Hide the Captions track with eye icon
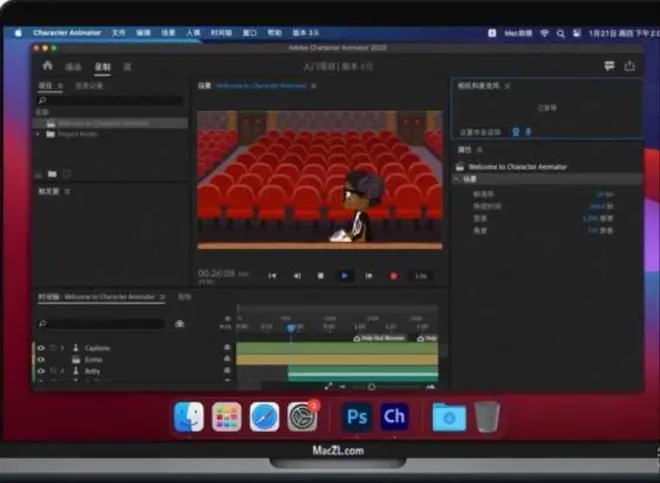The width and height of the screenshot is (660, 483). [41, 347]
